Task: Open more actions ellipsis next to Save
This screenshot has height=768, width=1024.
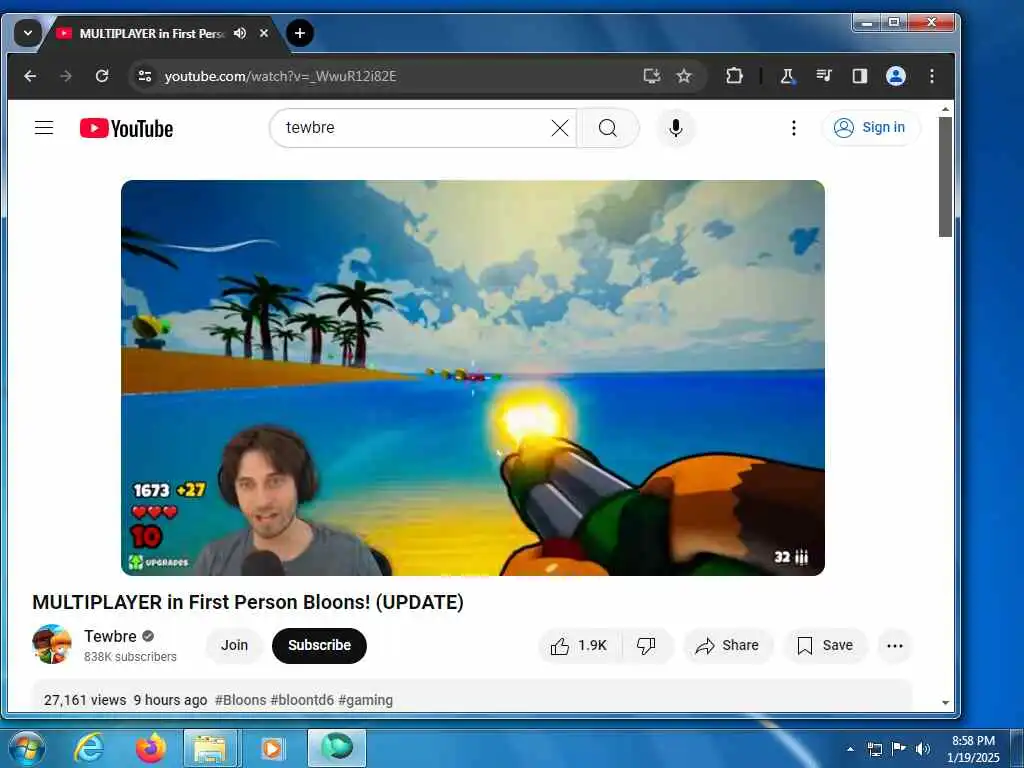Action: (x=895, y=646)
